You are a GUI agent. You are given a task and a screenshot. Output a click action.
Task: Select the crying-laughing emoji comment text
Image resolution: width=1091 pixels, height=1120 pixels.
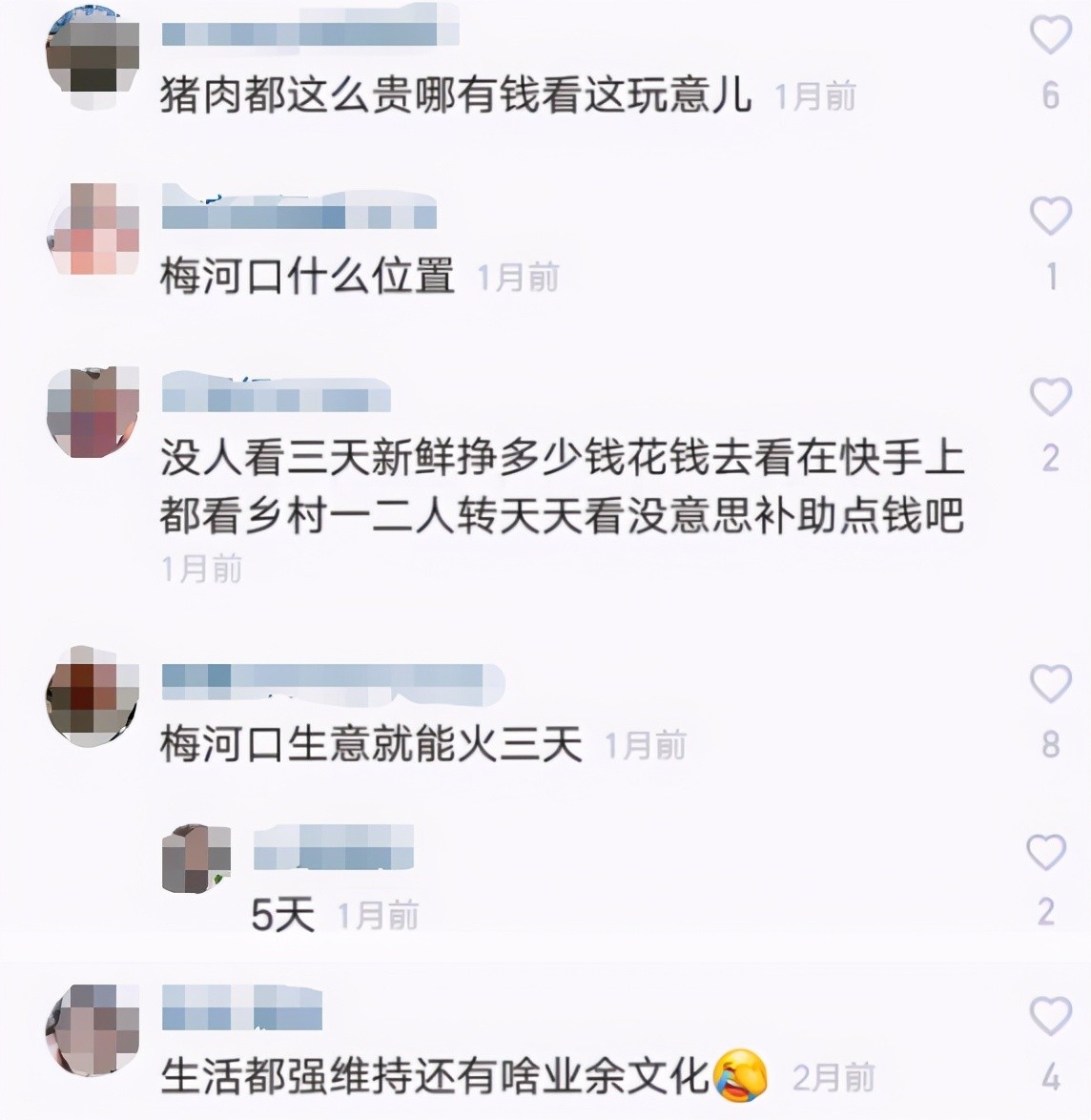pos(464,1076)
